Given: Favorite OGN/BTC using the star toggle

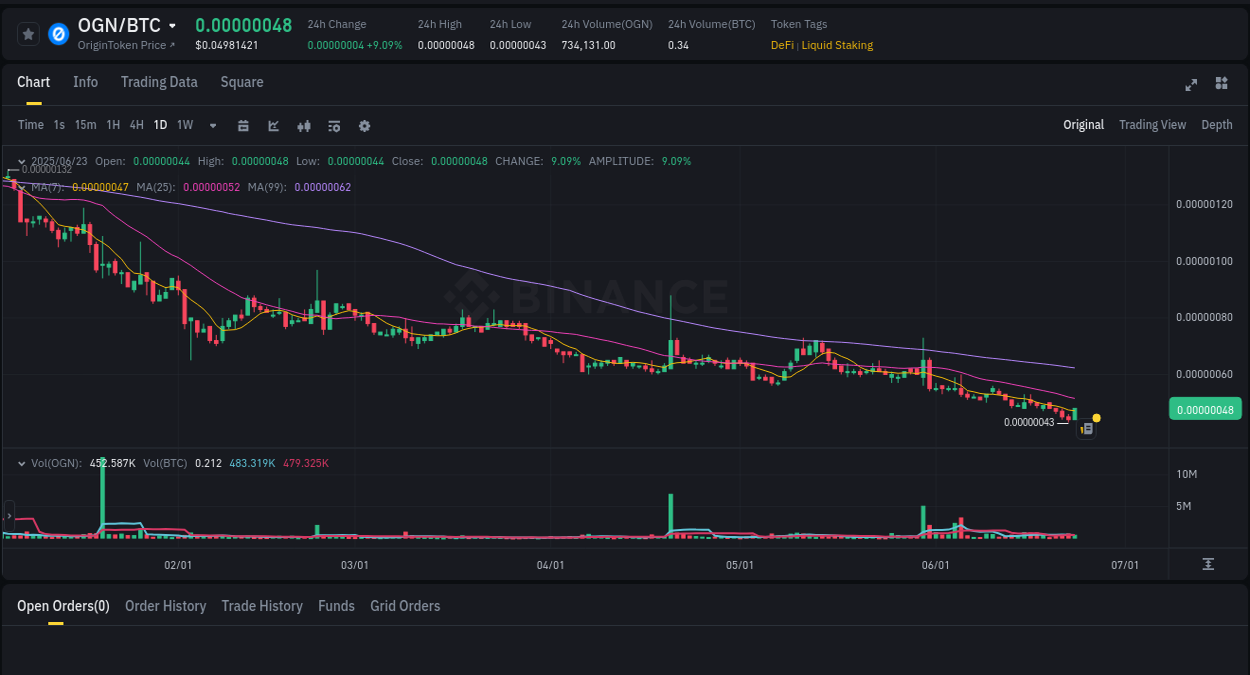Looking at the screenshot, I should tap(28, 33).
